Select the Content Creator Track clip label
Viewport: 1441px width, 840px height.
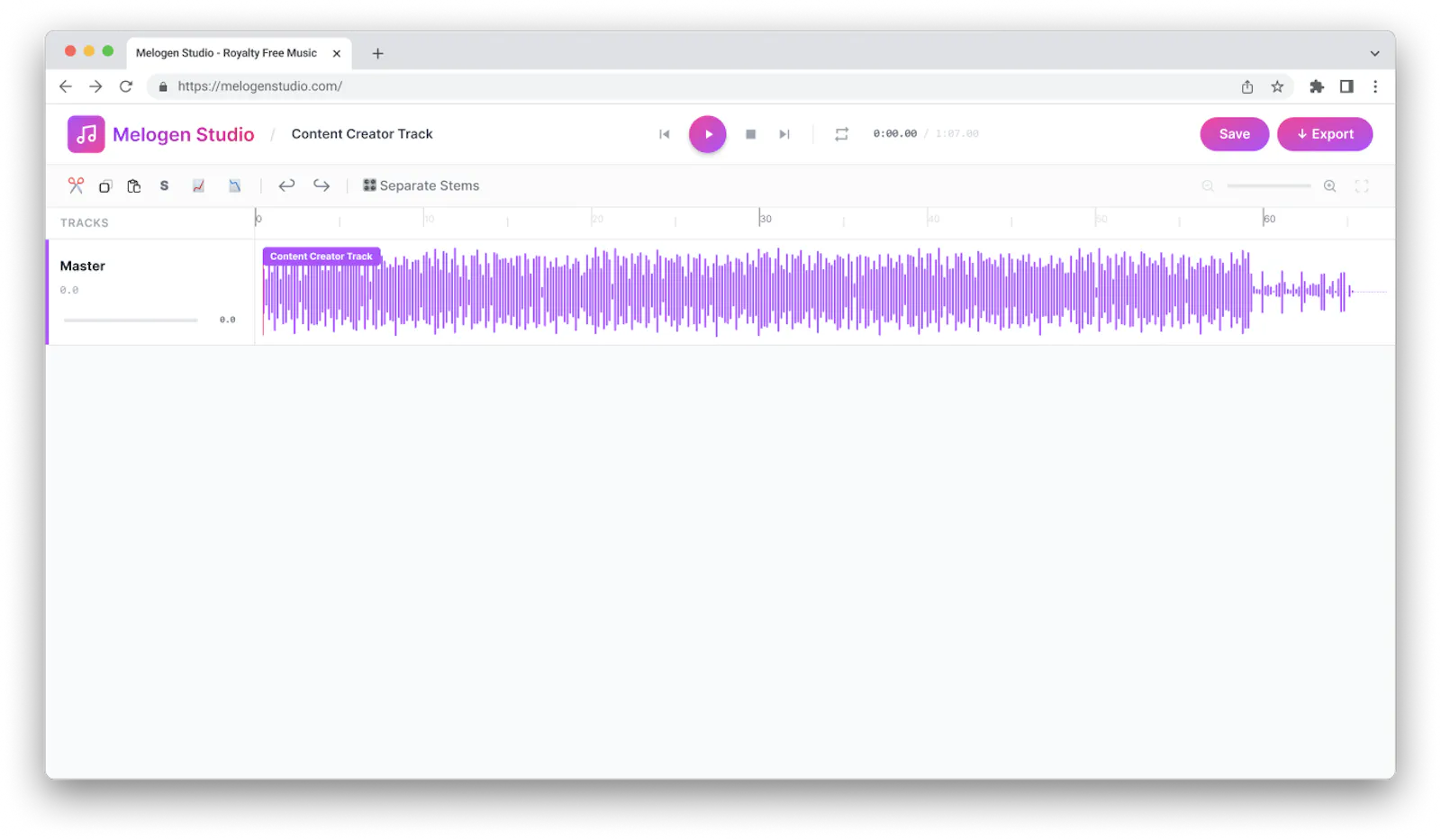pyautogui.click(x=322, y=257)
